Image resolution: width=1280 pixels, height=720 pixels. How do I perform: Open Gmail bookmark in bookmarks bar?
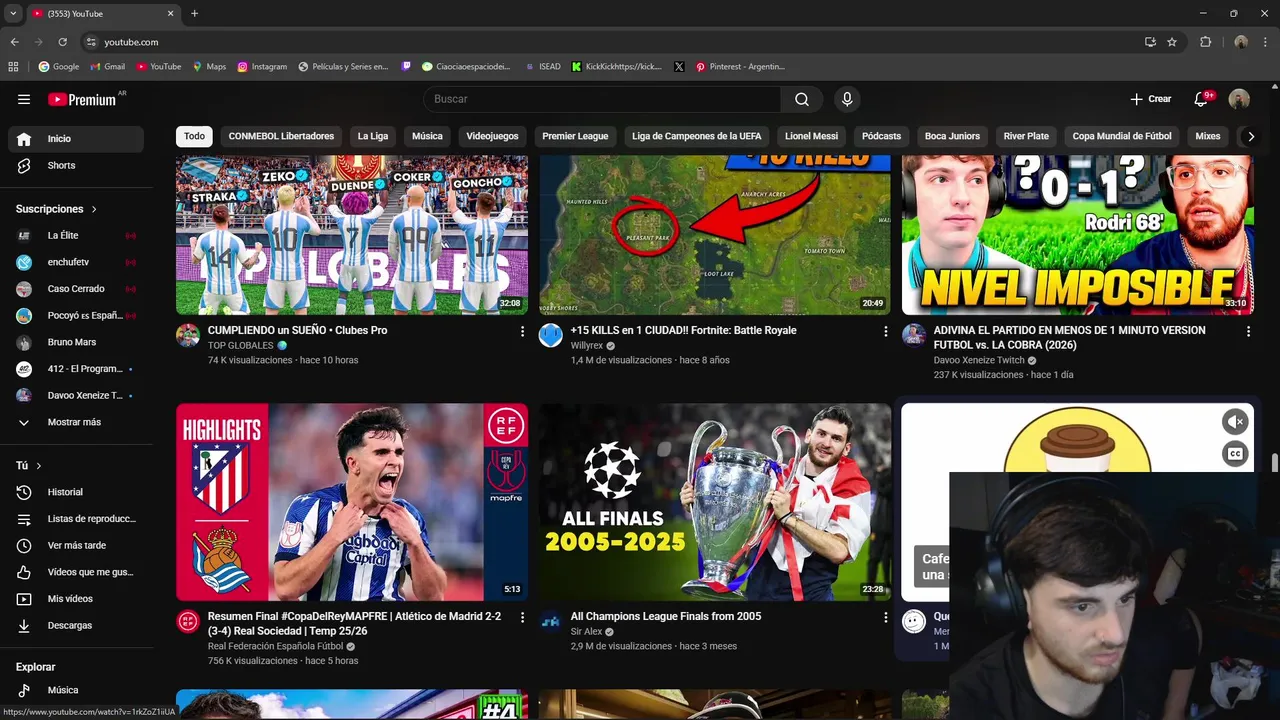[107, 67]
